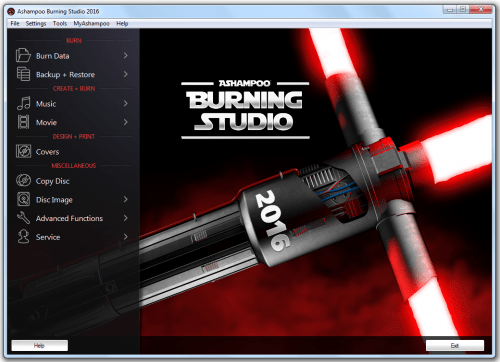
Task: Open the Help menu in menu bar
Action: pos(122,23)
